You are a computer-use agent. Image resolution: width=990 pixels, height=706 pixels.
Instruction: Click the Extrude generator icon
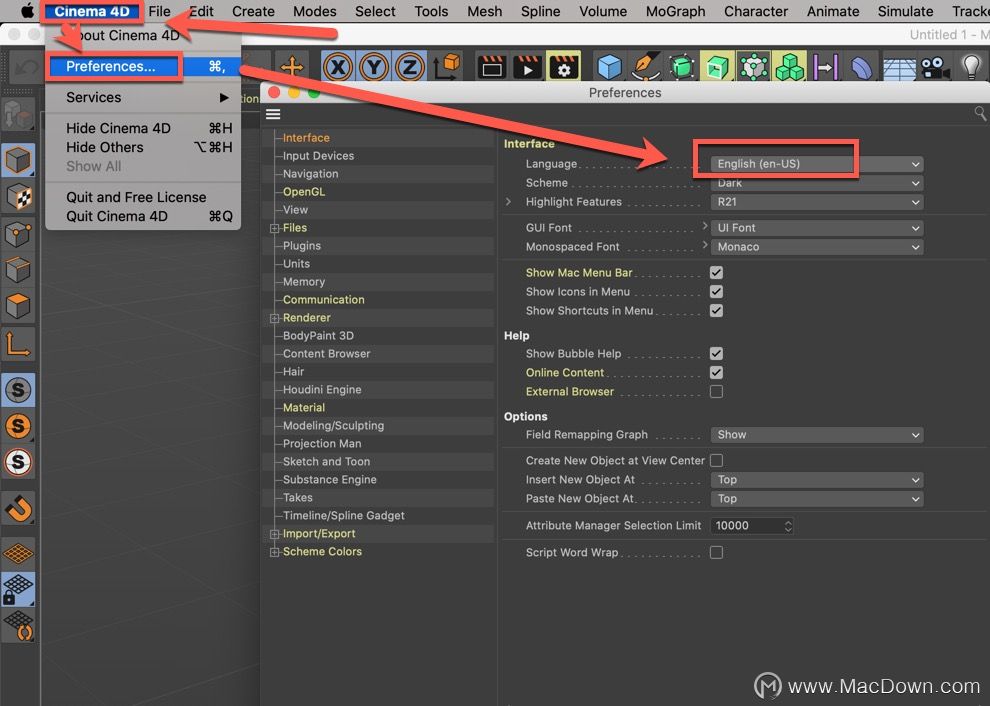pyautogui.click(x=717, y=66)
